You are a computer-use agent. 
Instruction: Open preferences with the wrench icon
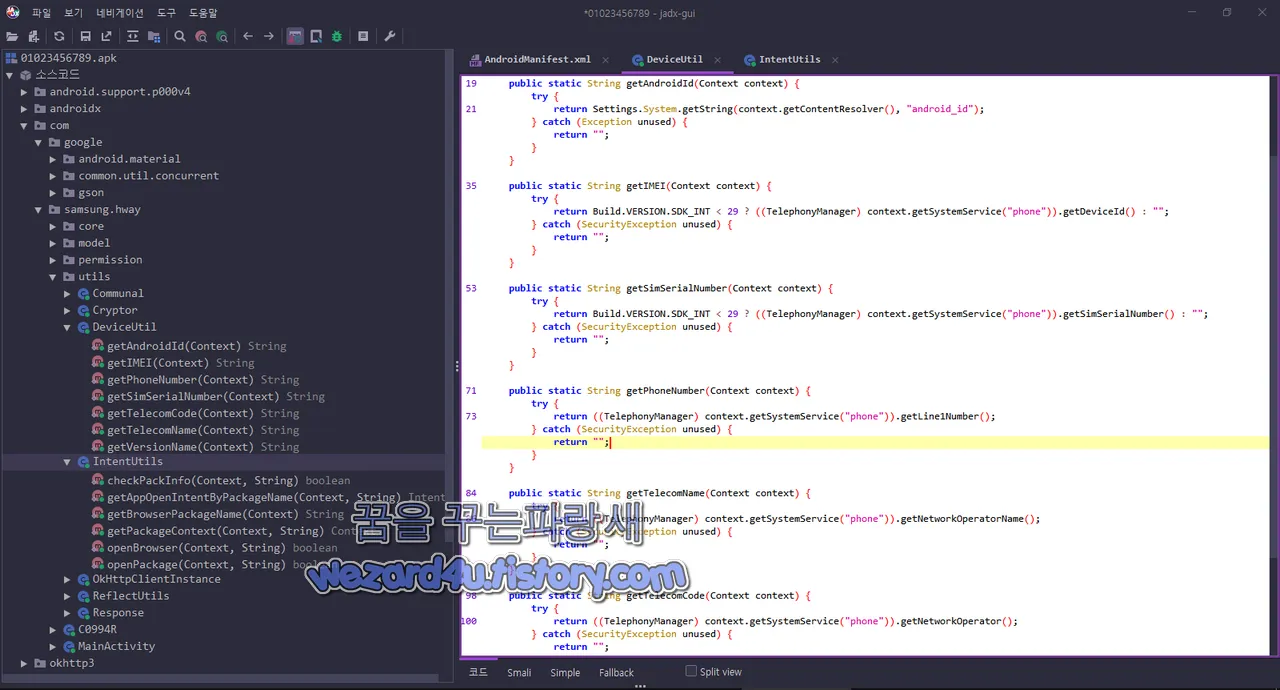click(x=390, y=36)
